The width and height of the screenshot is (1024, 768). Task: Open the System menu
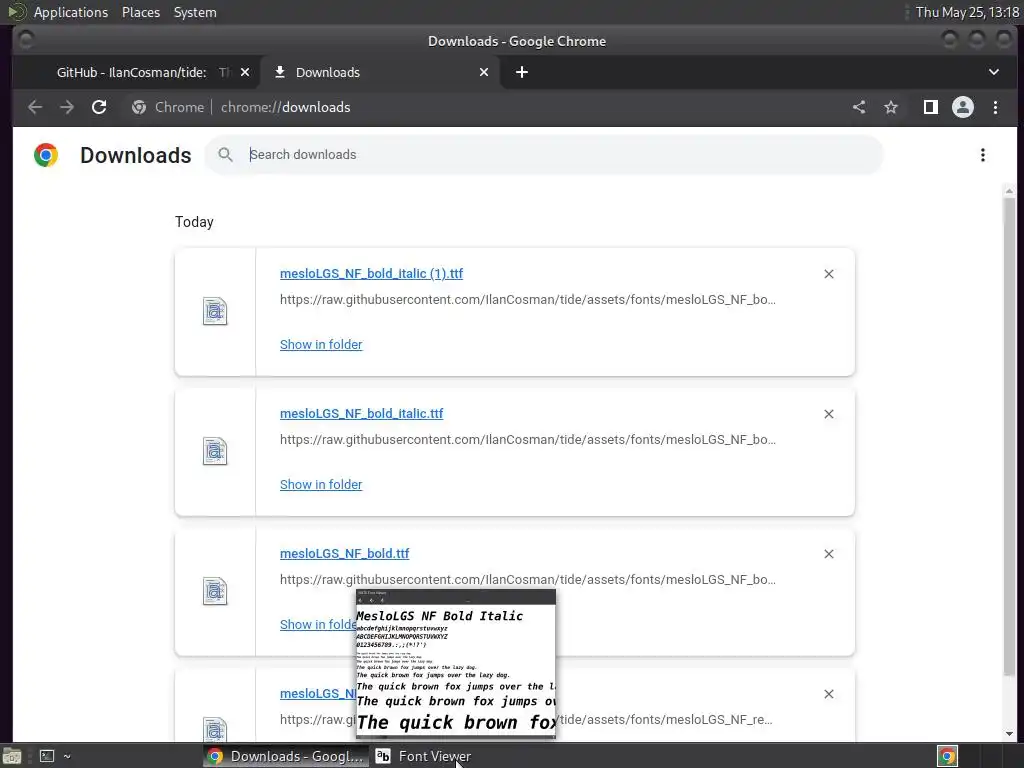(195, 12)
